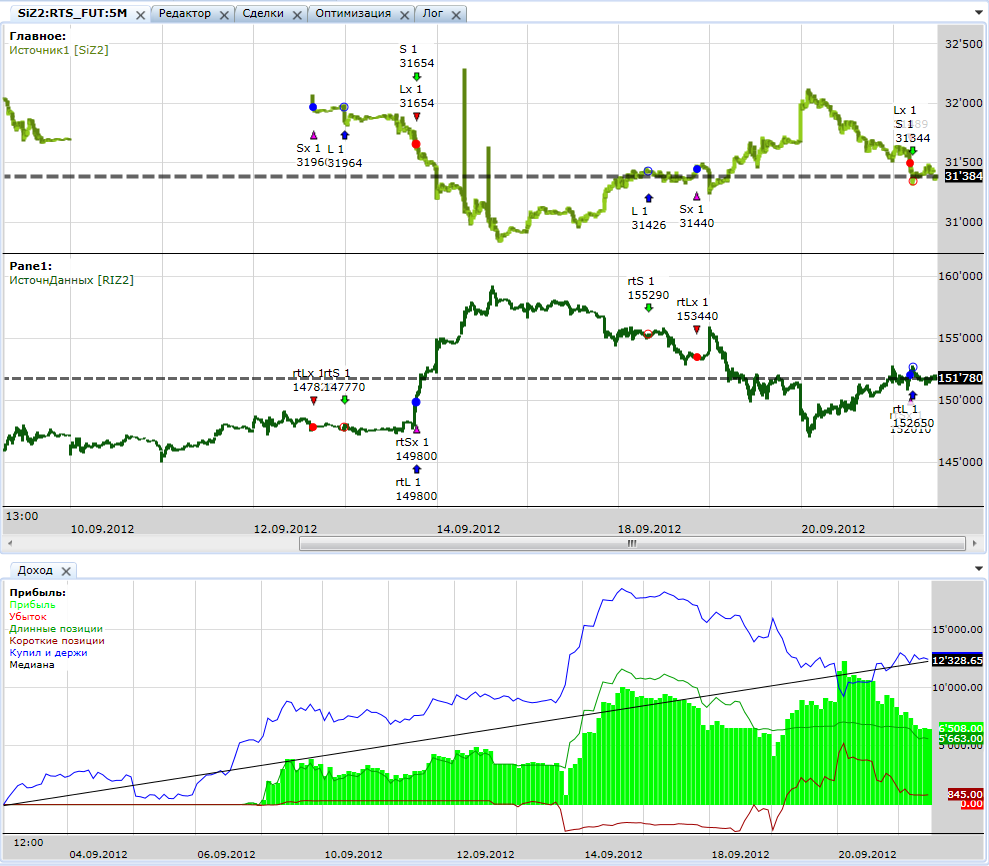This screenshot has width=989, height=866.
Task: Switch to the SiZ2:RTS_FUT:5M tab
Action: [x=72, y=13]
